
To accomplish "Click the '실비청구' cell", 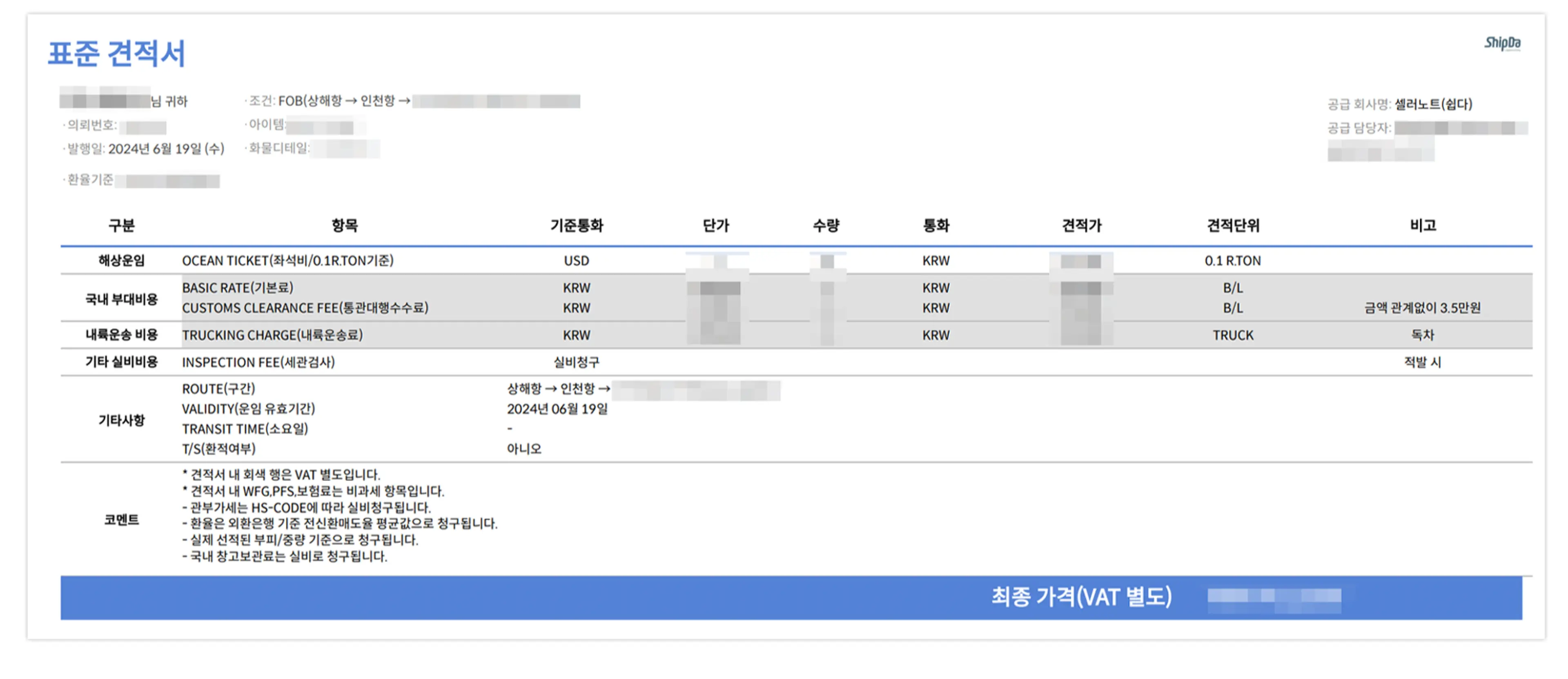I will coord(577,362).
